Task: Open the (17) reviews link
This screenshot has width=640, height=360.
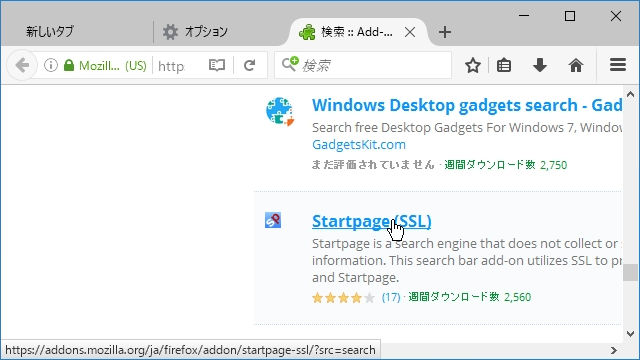Action: tap(391, 297)
